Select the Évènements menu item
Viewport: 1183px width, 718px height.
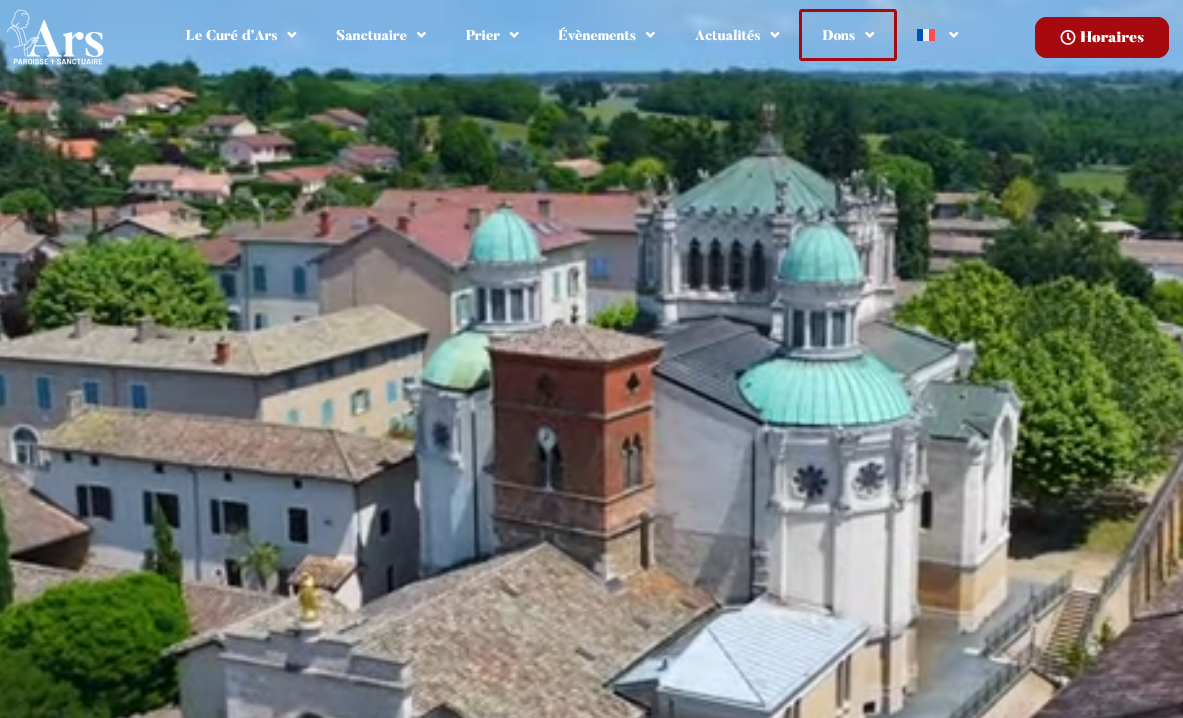[597, 35]
